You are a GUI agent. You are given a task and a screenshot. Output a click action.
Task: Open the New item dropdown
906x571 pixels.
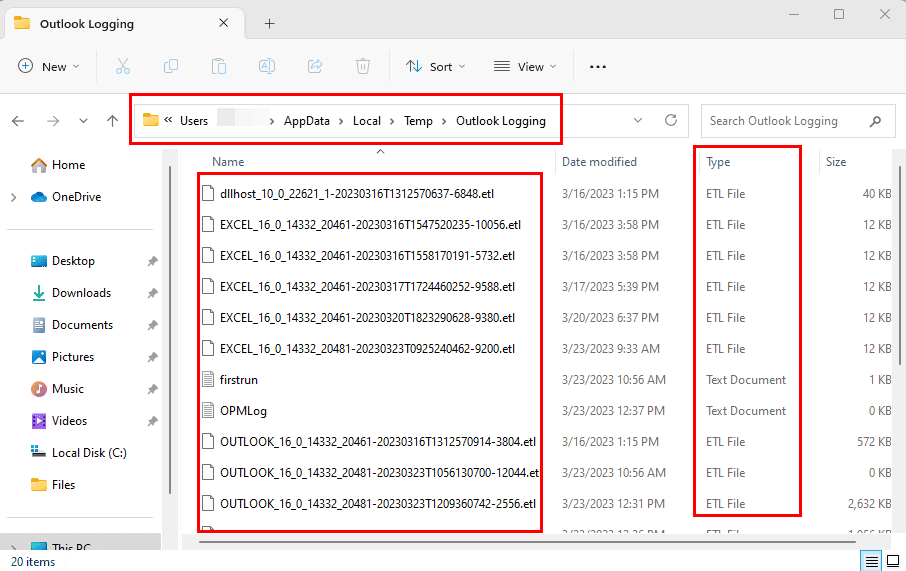coord(48,67)
